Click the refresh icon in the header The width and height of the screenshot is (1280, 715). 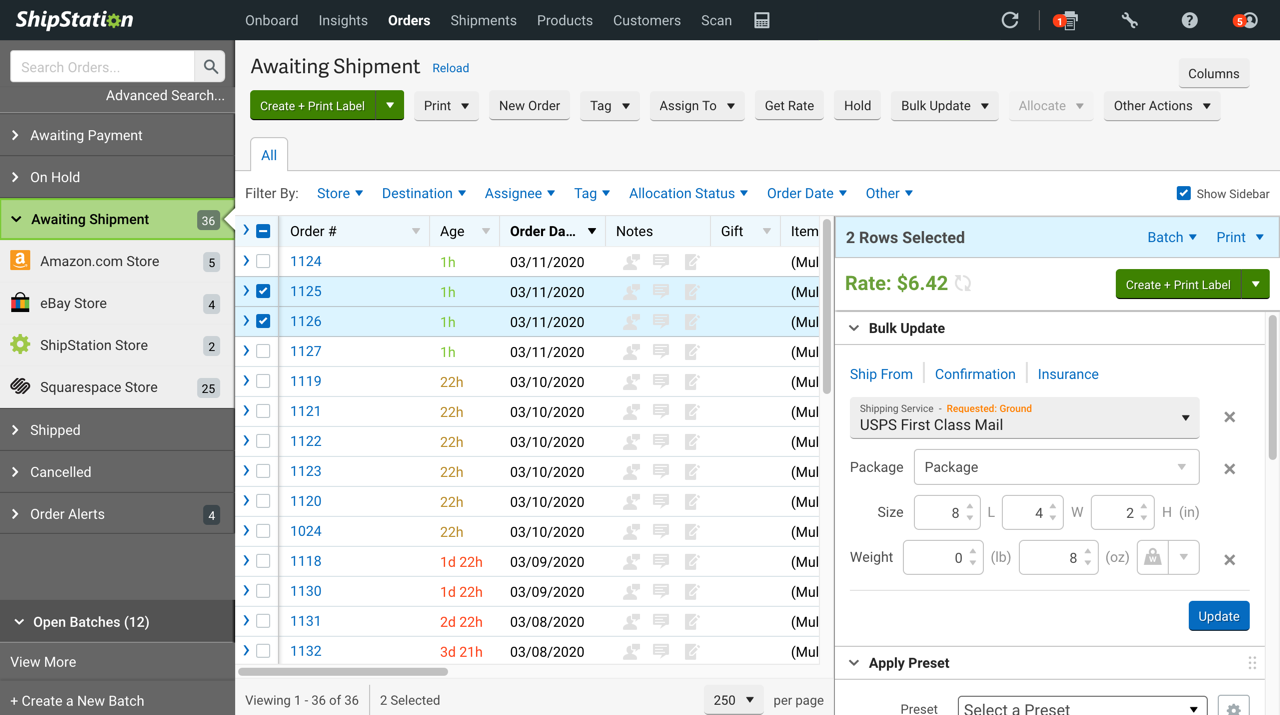(1010, 20)
